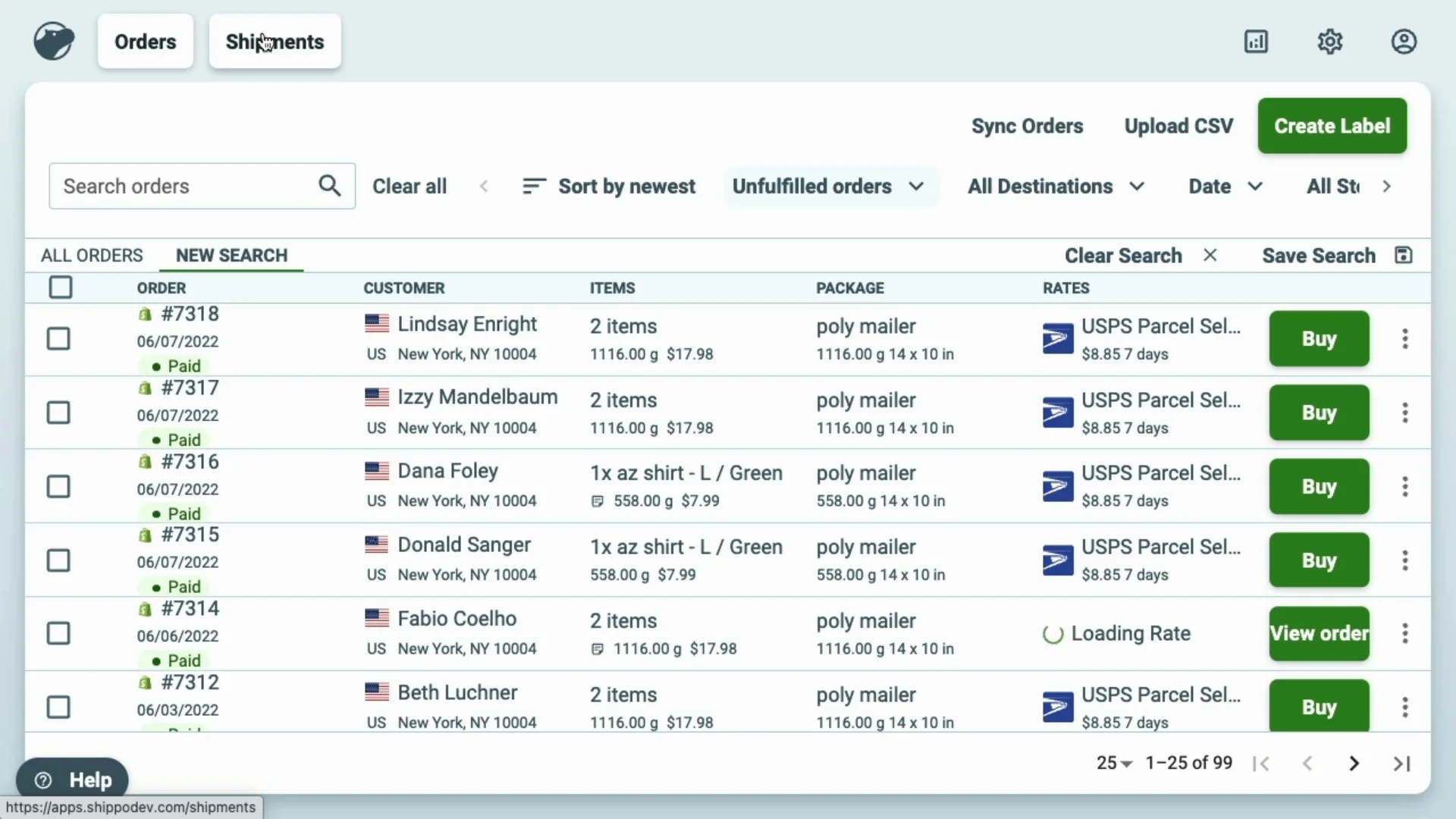Click the Create Label button
1456x819 pixels.
(x=1332, y=126)
